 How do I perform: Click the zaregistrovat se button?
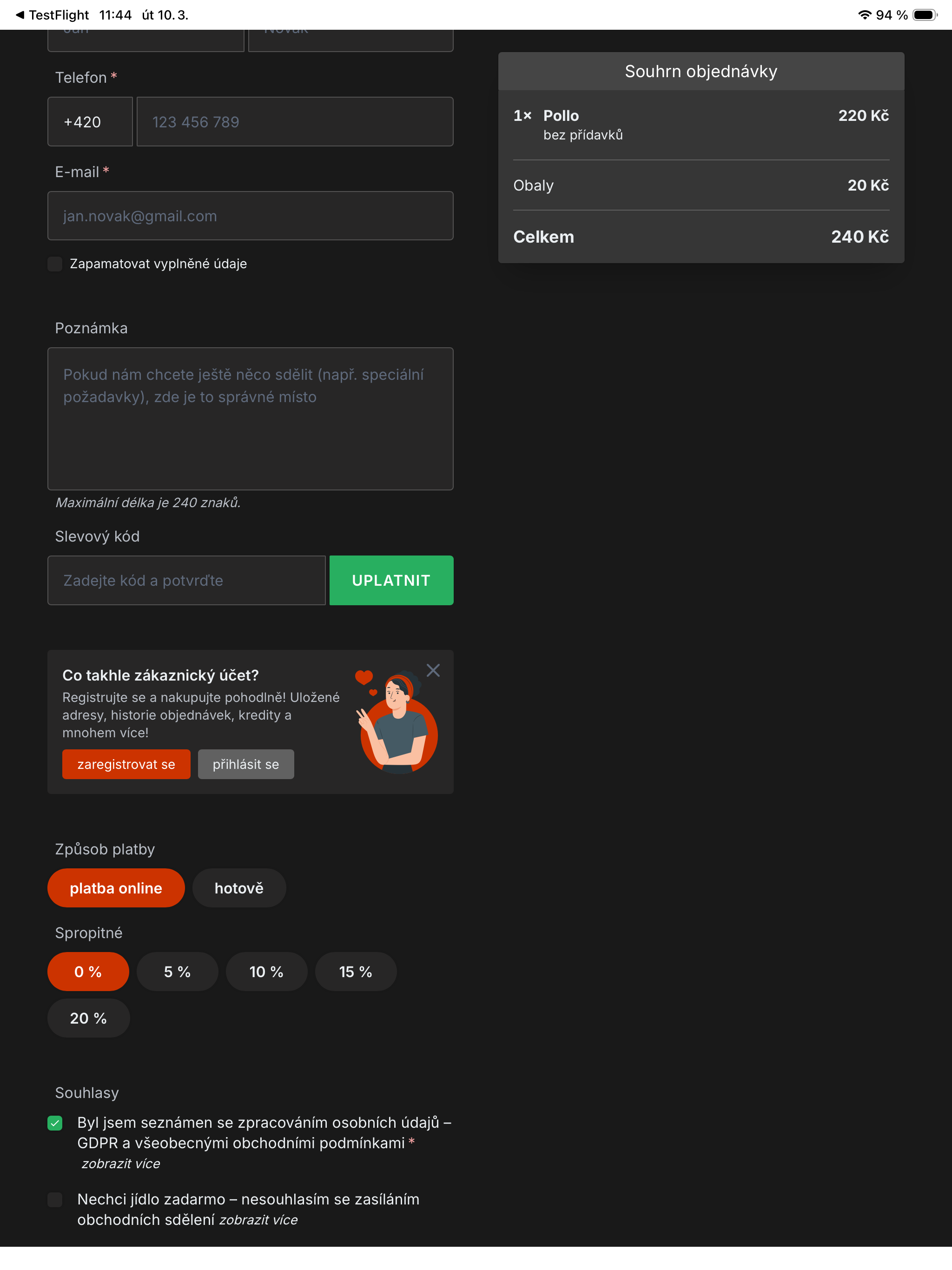pyautogui.click(x=126, y=764)
